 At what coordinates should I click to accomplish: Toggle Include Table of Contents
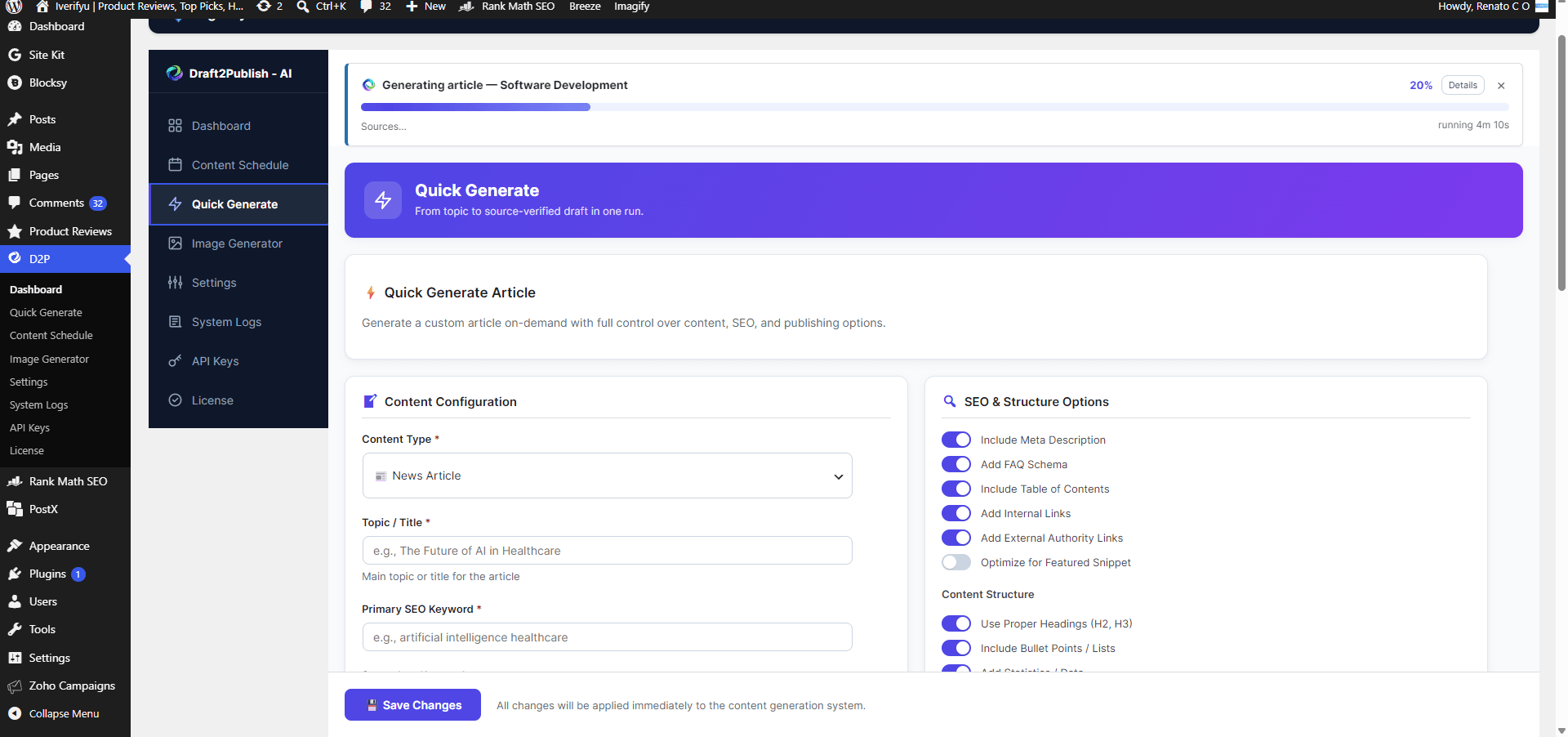956,489
